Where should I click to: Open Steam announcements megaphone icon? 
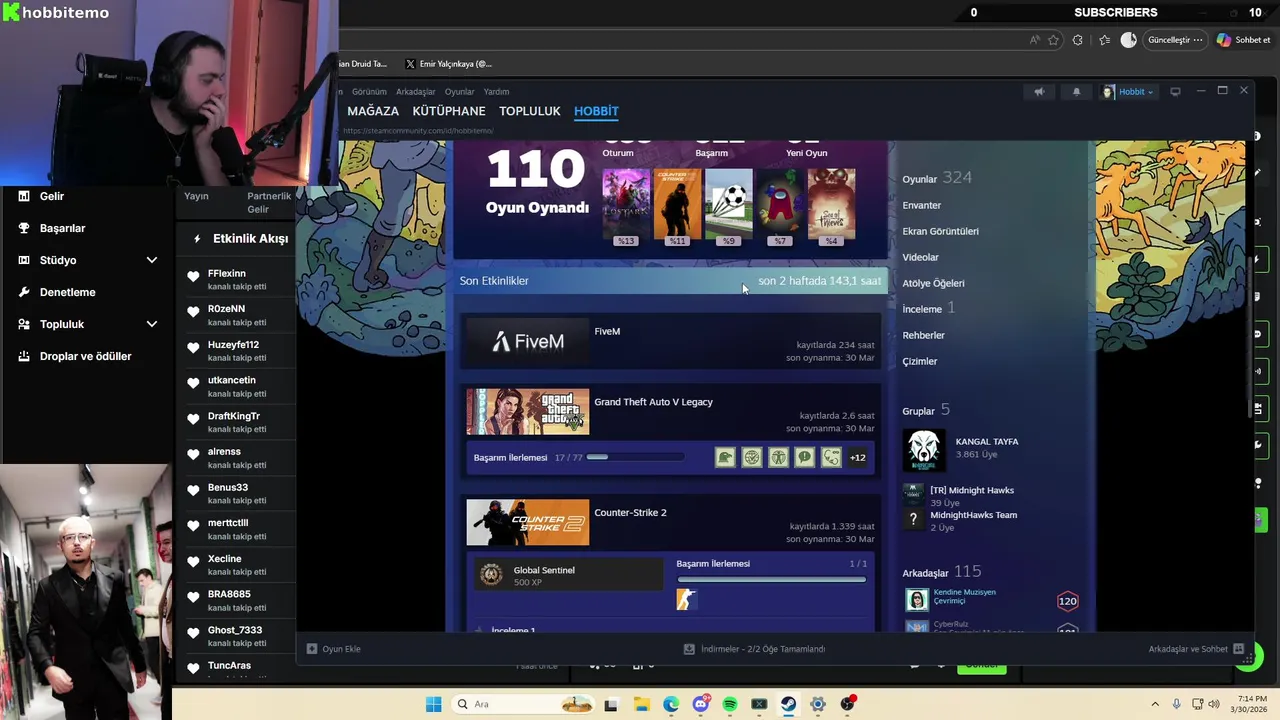[1039, 91]
